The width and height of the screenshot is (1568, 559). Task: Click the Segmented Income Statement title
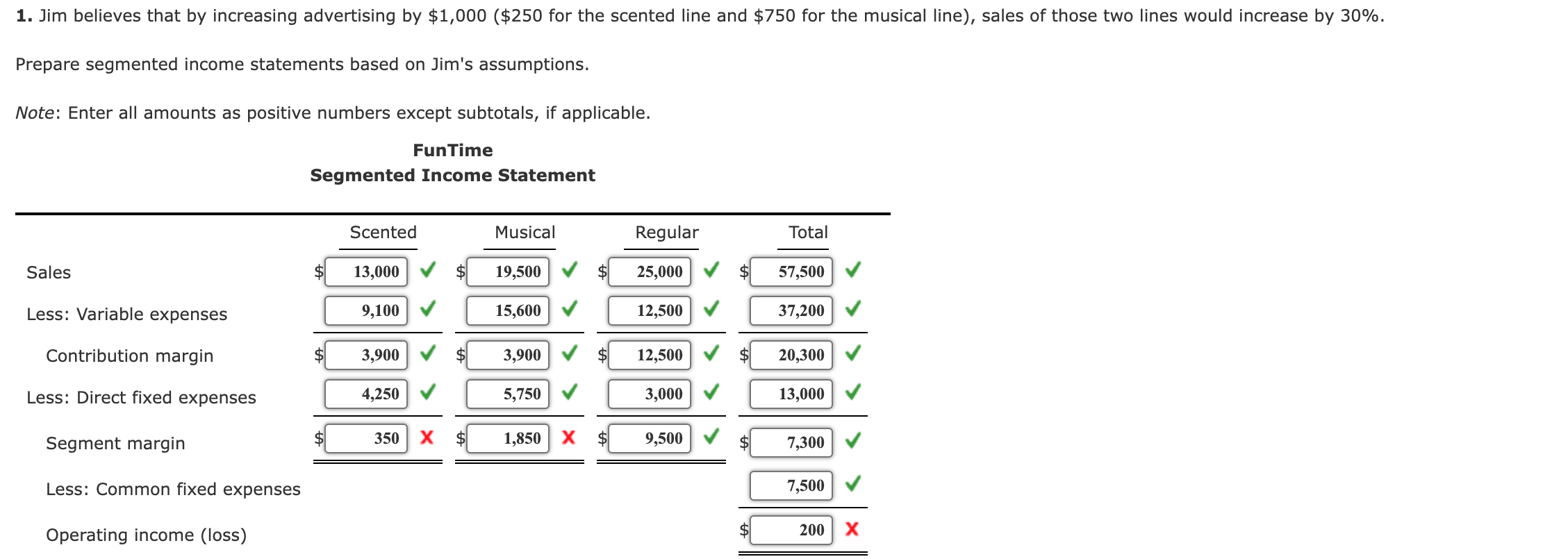[452, 175]
